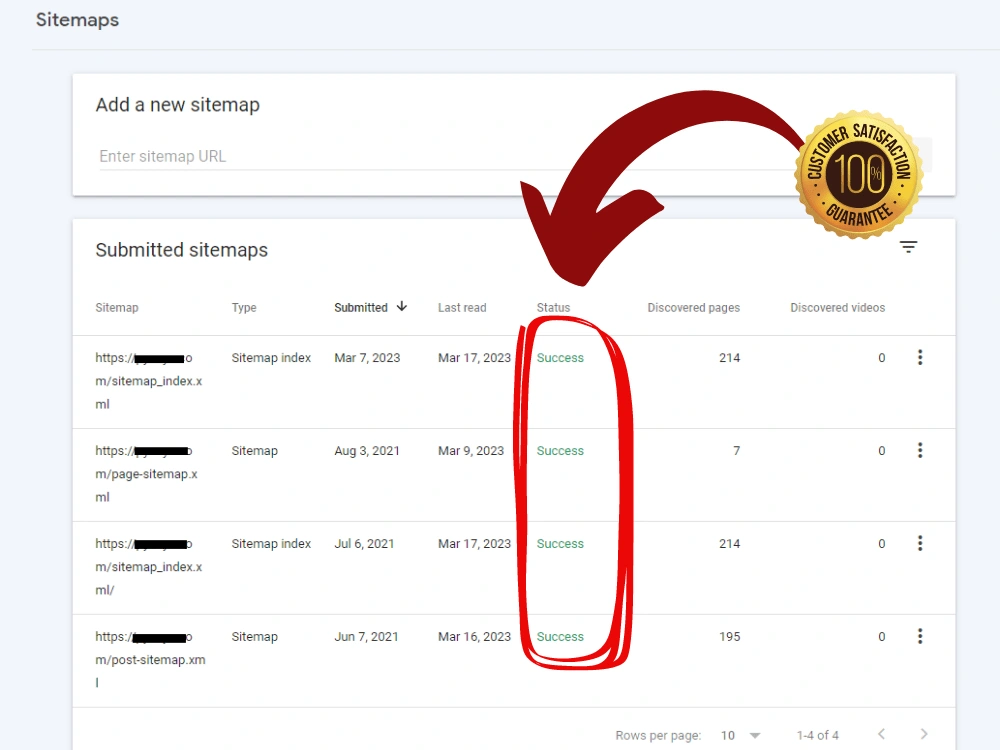Click Success status for page-sitemap row
Image resolution: width=1000 pixels, height=750 pixels.
click(x=560, y=451)
